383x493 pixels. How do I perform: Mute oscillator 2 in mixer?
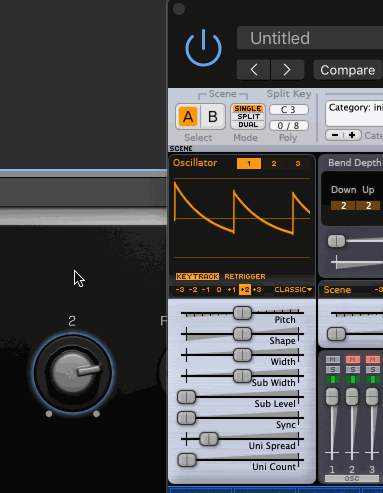tap(352, 359)
